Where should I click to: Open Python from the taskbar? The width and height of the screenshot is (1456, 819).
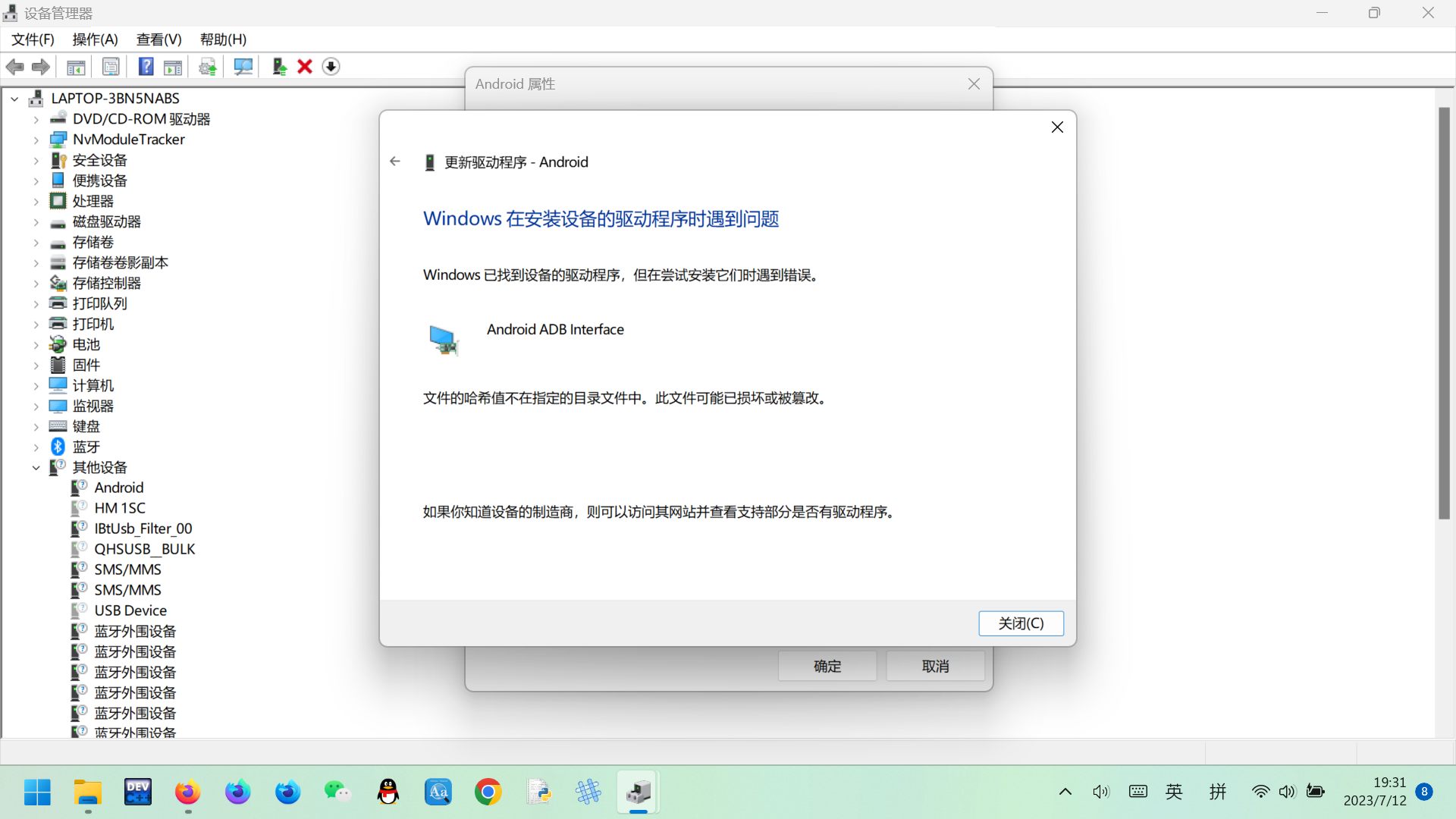(x=538, y=792)
